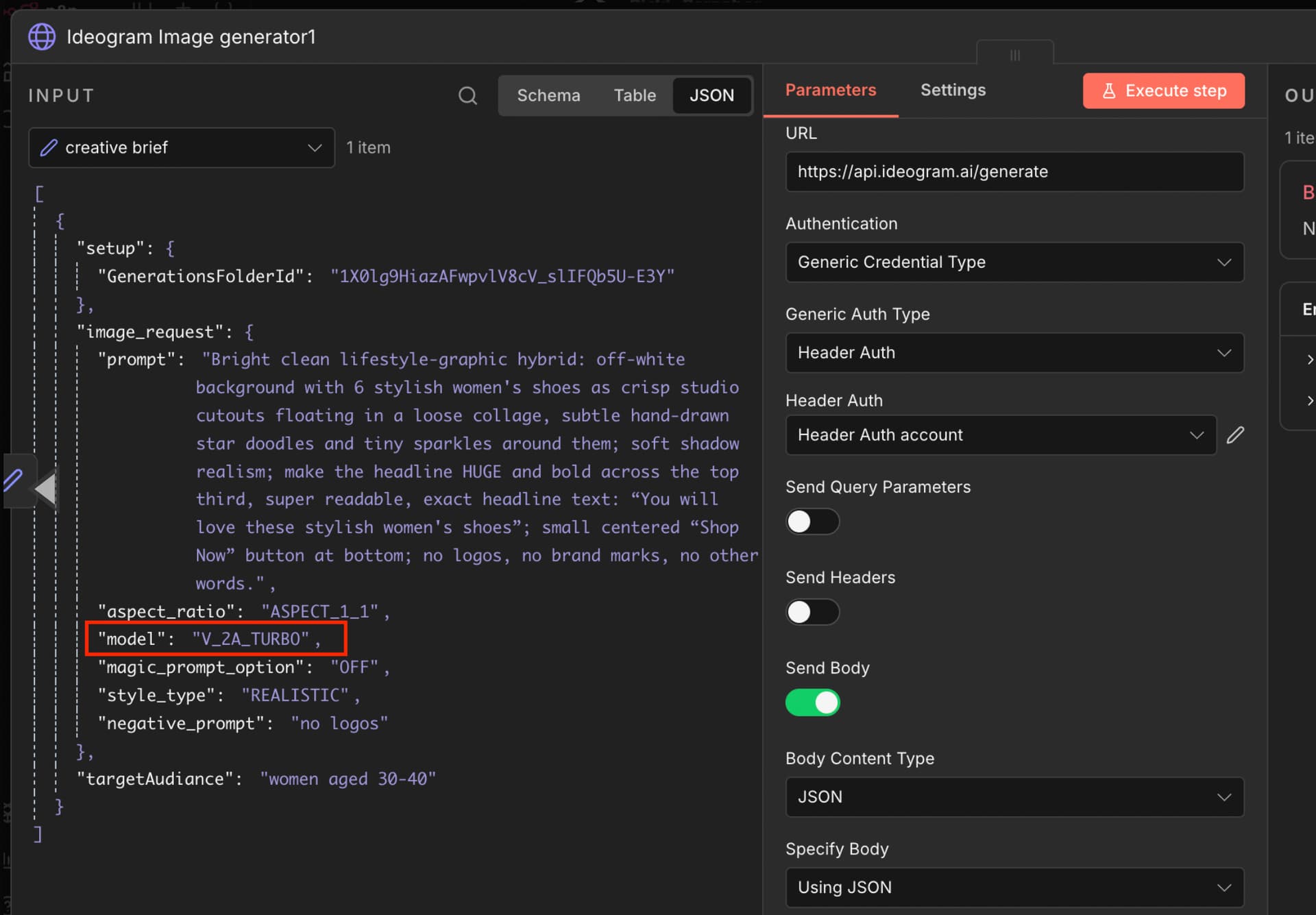Viewport: 1316px width, 915px height.
Task: Click the pencil icon at far left edge
Action: (14, 480)
